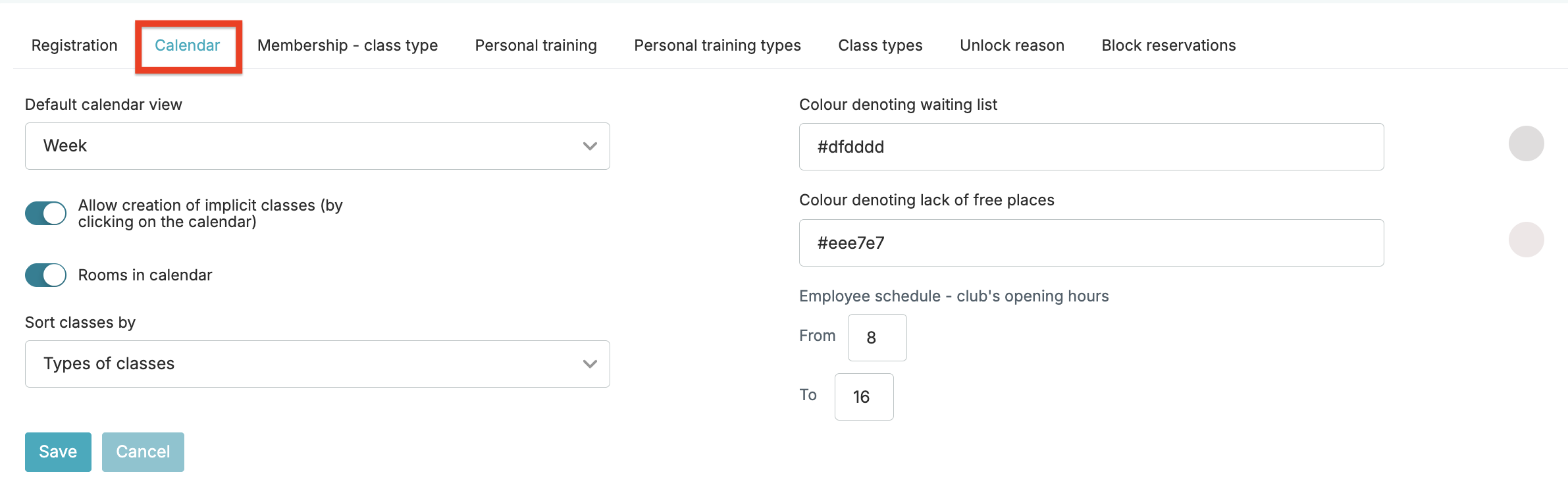
Task: Open the Default calendar view dropdown
Action: point(317,146)
